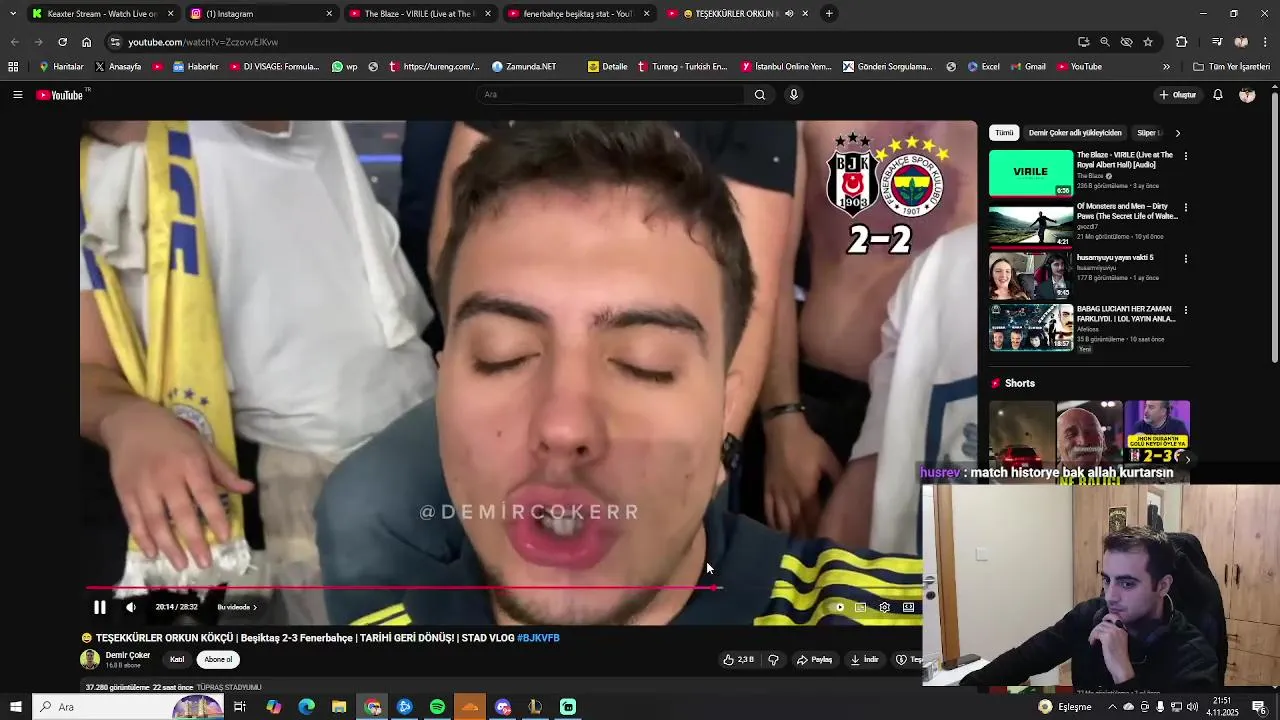
Task: Reload the page with the refresh button
Action: [x=62, y=42]
